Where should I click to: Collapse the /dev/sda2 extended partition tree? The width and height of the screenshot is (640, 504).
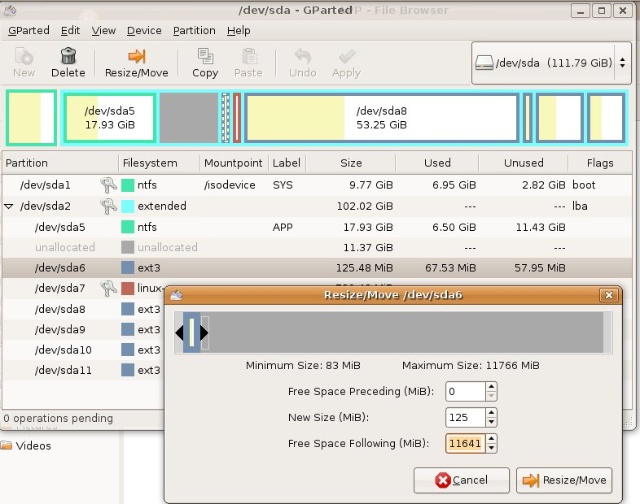[10, 206]
